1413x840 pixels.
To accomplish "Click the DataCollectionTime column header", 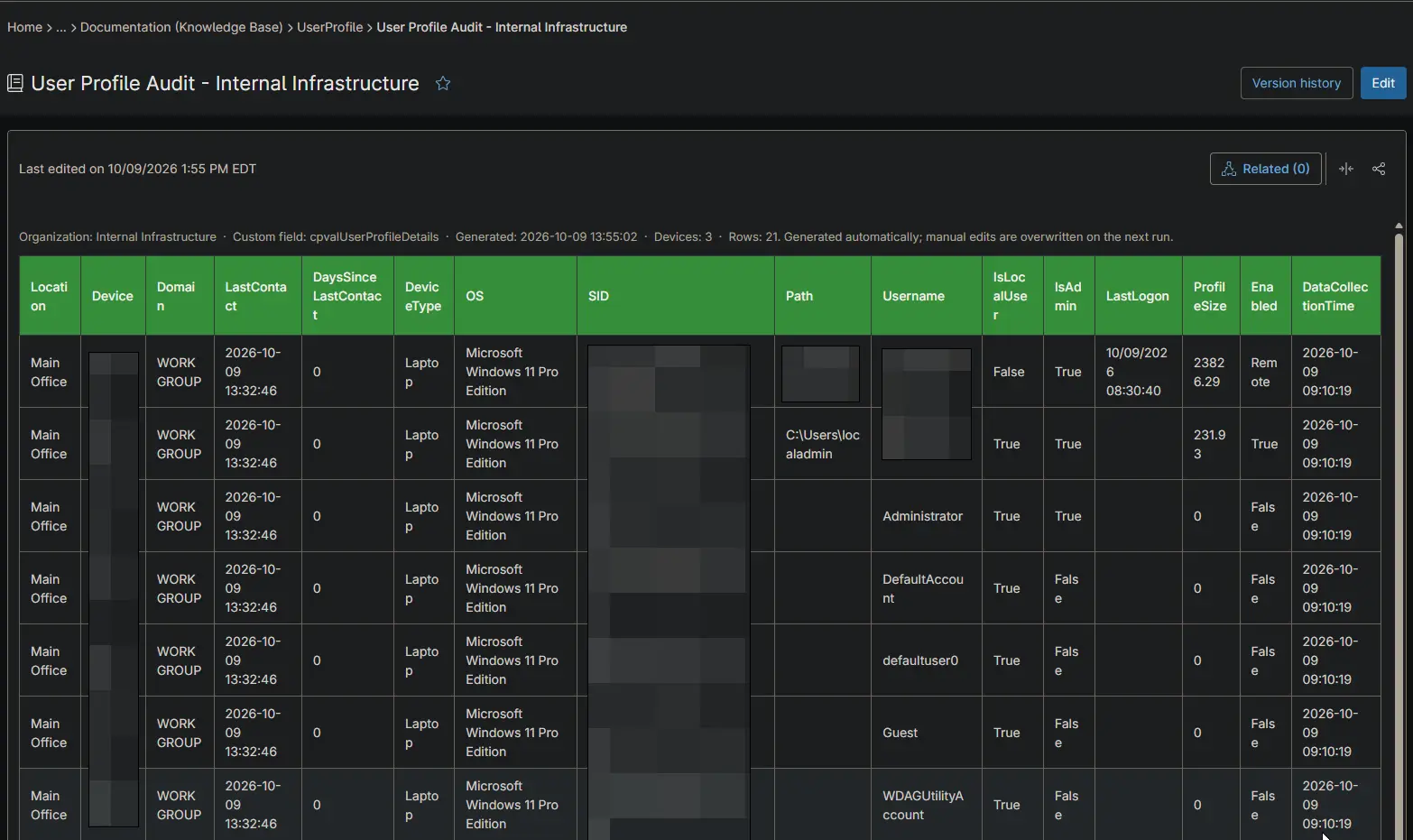I will 1336,296.
